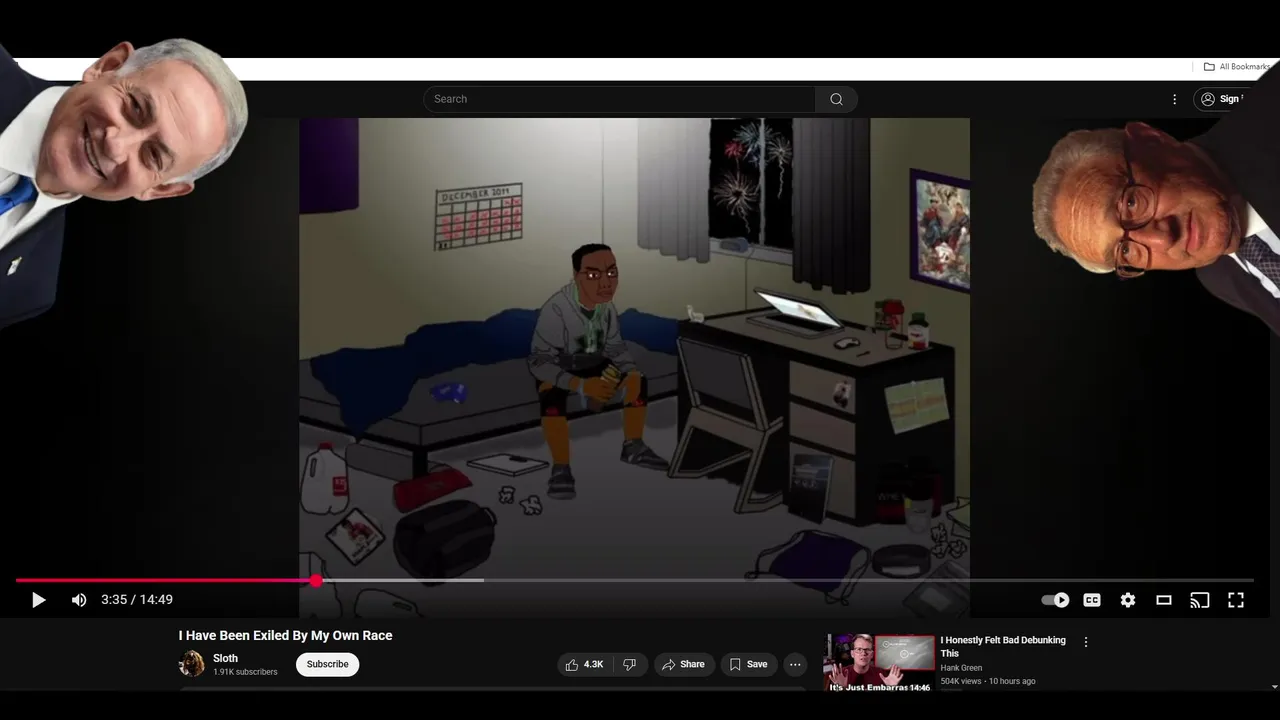Open 'I Honestly Felt Bad Debunking This' title
The height and width of the screenshot is (720, 1280).
coord(1003,647)
